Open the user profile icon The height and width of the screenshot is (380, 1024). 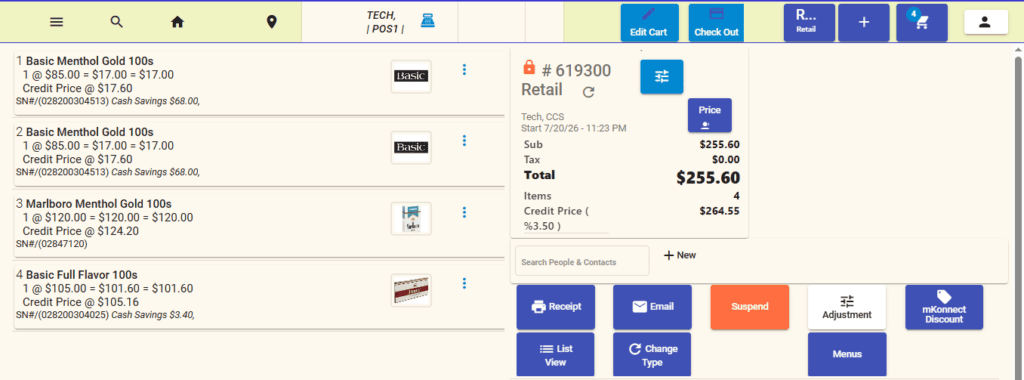point(985,22)
